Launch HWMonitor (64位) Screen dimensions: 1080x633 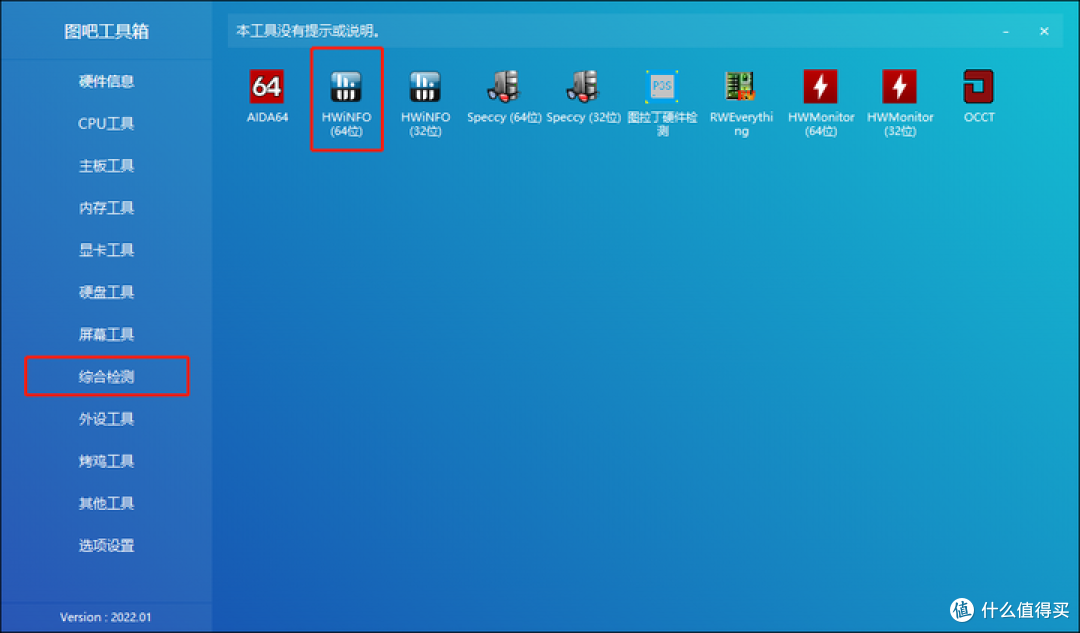tap(820, 102)
